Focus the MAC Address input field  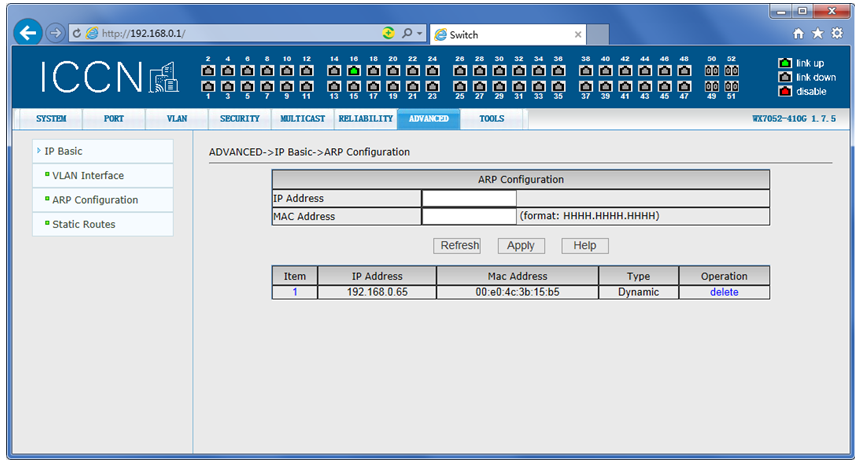coord(469,217)
